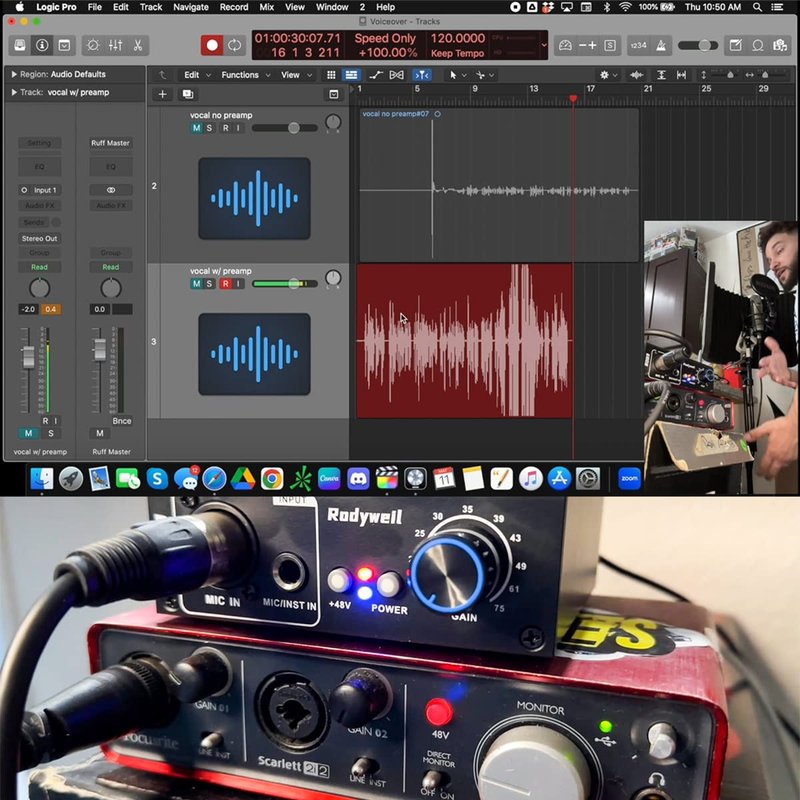This screenshot has width=800, height=800.
Task: Open the Functions dropdown menu
Action: 245,75
